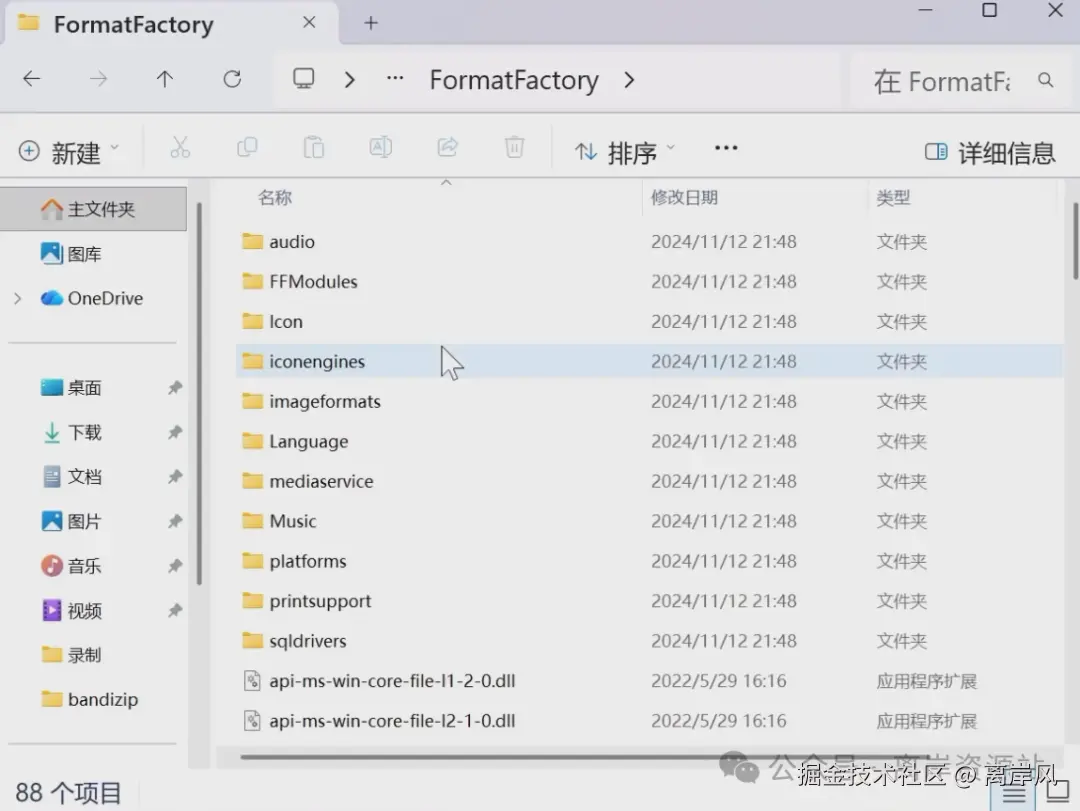Click the Share icon in the toolbar
The image size is (1080, 811).
click(447, 147)
